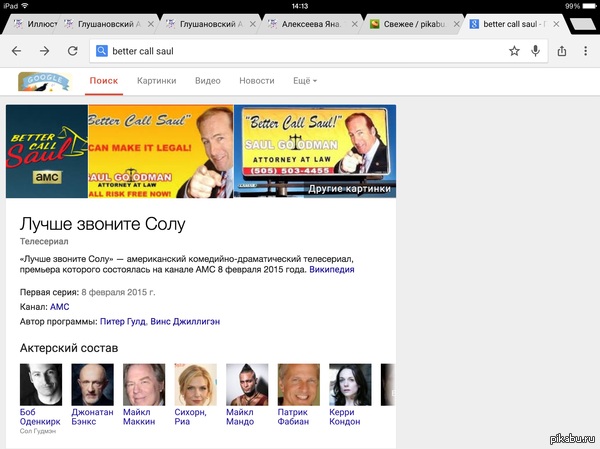Open Сихорн, Риа's photo

[196, 385]
